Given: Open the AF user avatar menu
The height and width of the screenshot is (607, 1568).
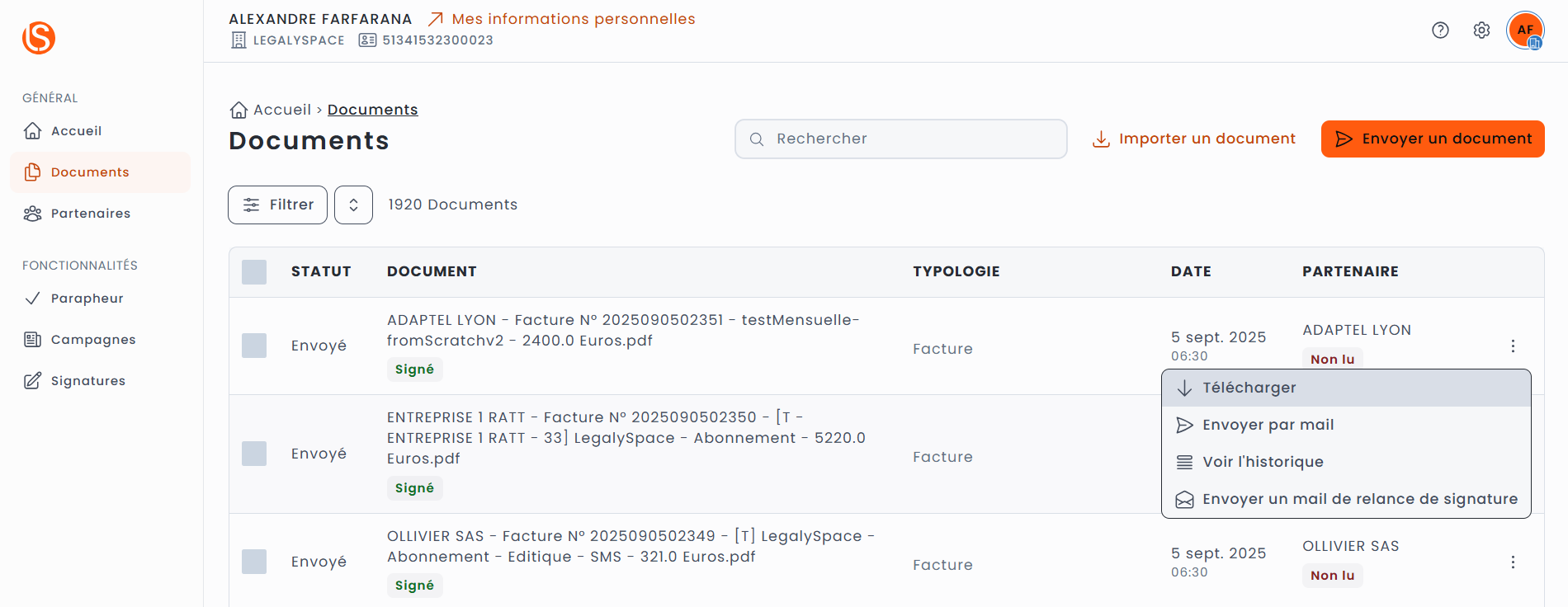Looking at the screenshot, I should pos(1525,31).
